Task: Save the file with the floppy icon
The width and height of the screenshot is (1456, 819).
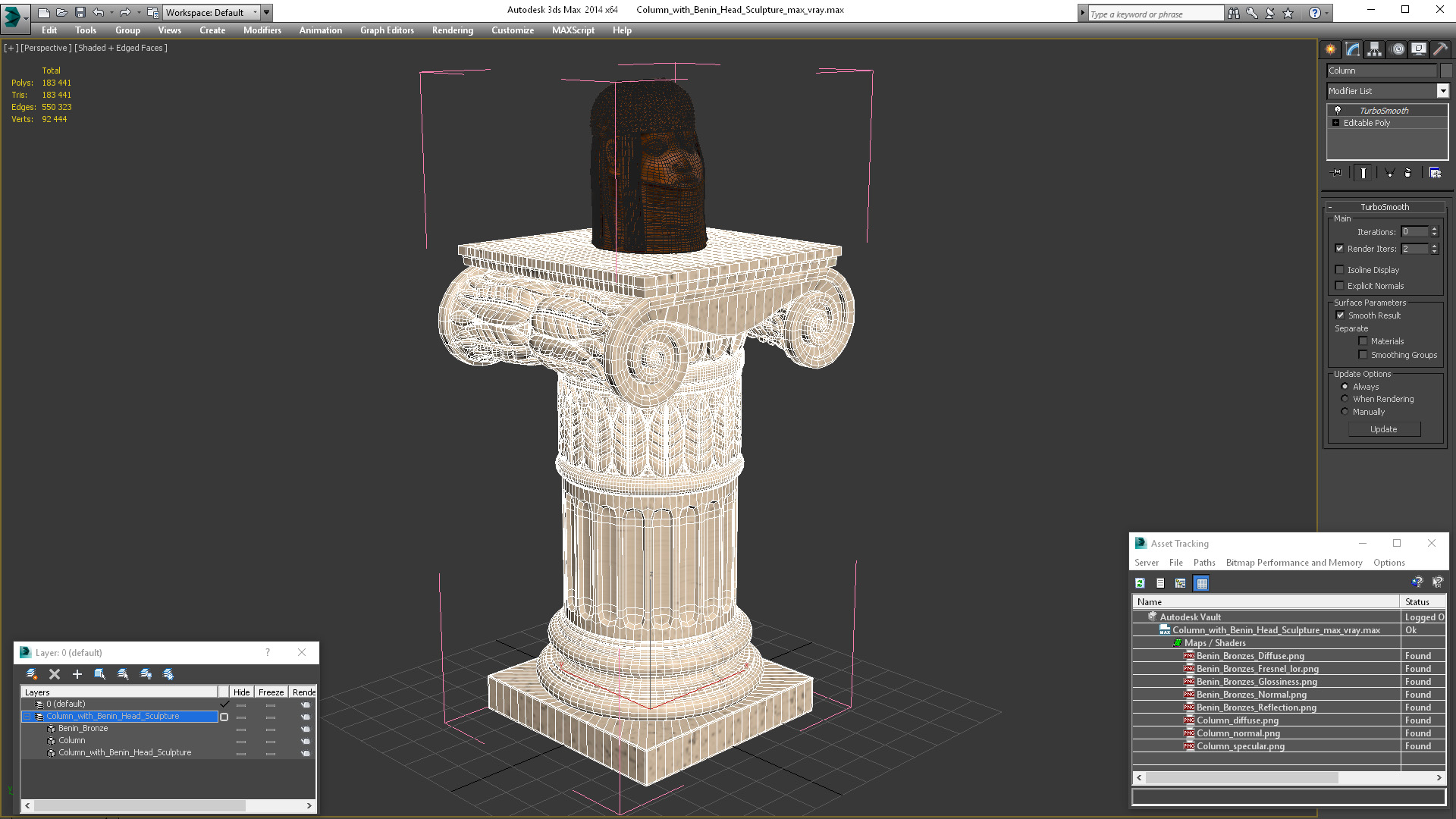Action: [80, 12]
